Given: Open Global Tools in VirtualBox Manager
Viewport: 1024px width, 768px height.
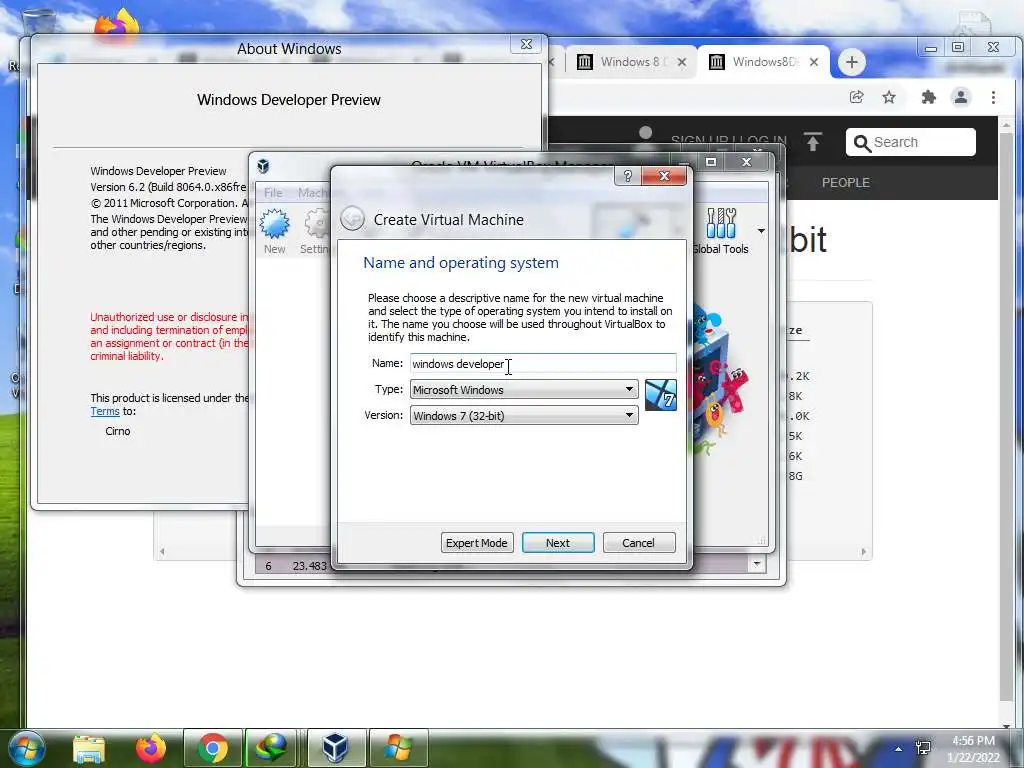Looking at the screenshot, I should point(720,231).
